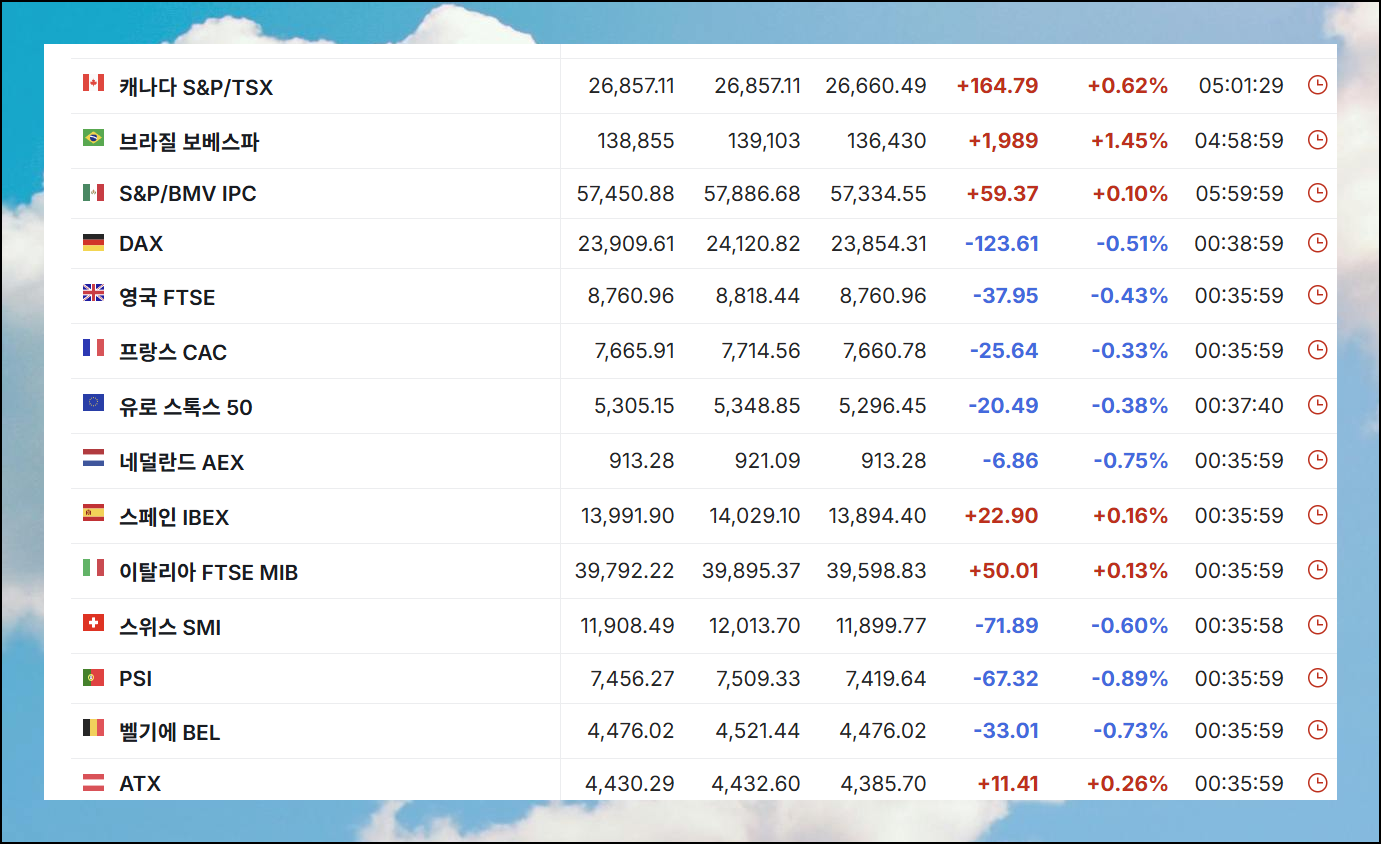Click the Italian flag beside 이탈리아 FTSE MIB
Image resolution: width=1381 pixels, height=844 pixels.
93,567
